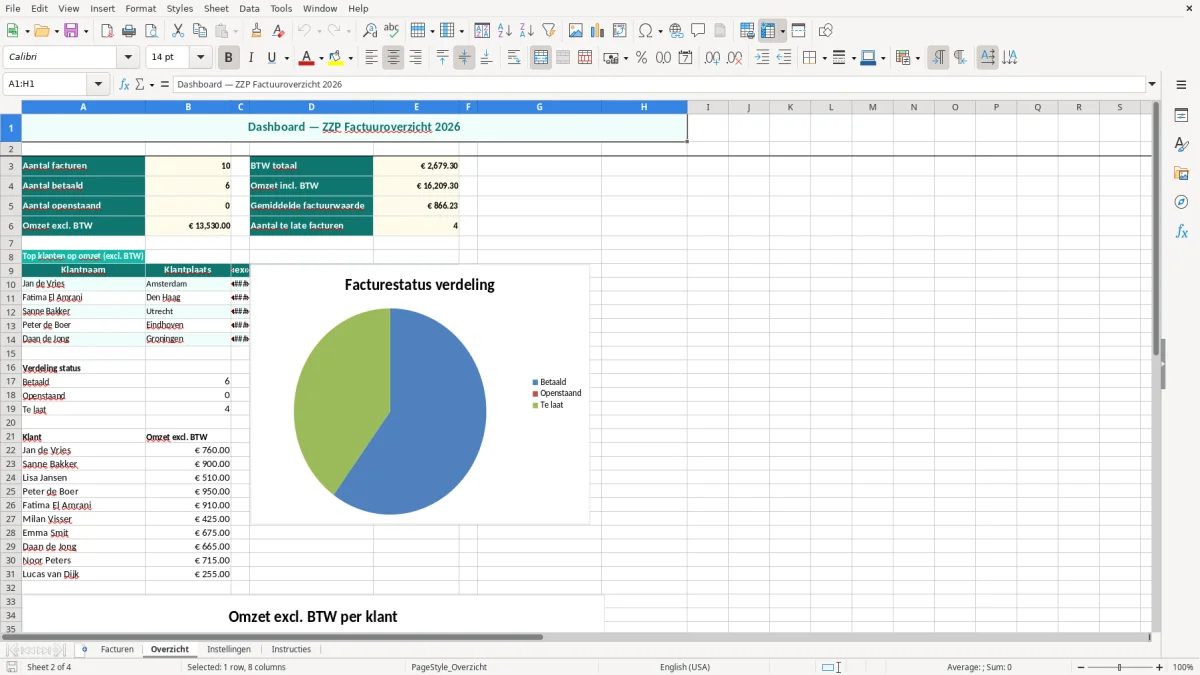Open Print Preview
The height and width of the screenshot is (675, 1200).
point(150,31)
